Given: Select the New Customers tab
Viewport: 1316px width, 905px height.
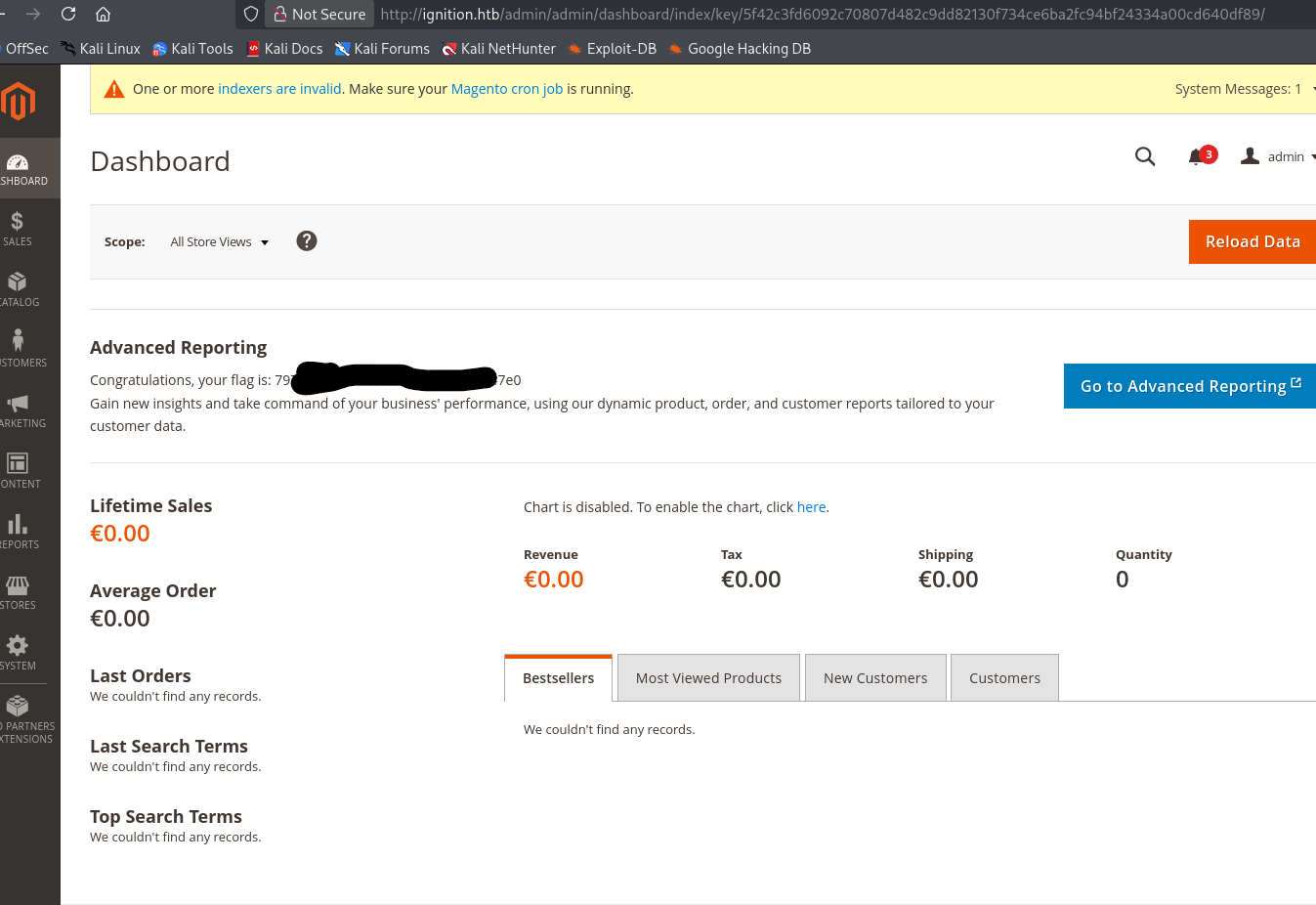Looking at the screenshot, I should (x=874, y=677).
